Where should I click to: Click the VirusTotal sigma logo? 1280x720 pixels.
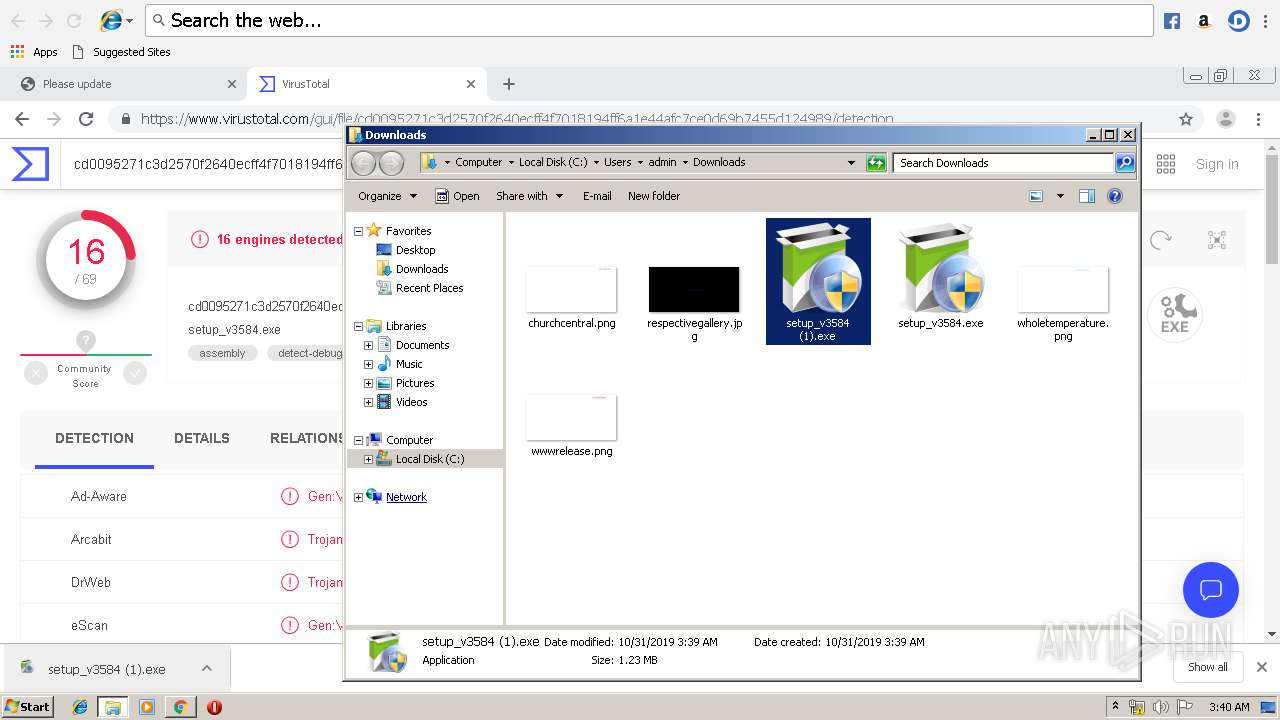30,164
